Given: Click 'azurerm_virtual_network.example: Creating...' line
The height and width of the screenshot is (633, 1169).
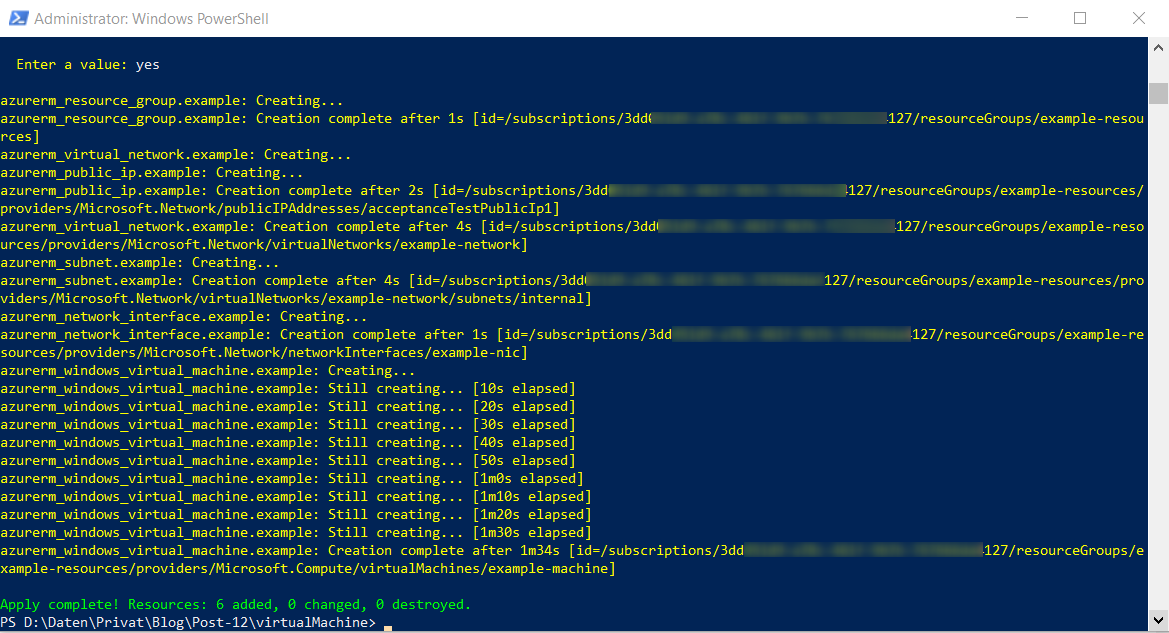Looking at the screenshot, I should (175, 154).
